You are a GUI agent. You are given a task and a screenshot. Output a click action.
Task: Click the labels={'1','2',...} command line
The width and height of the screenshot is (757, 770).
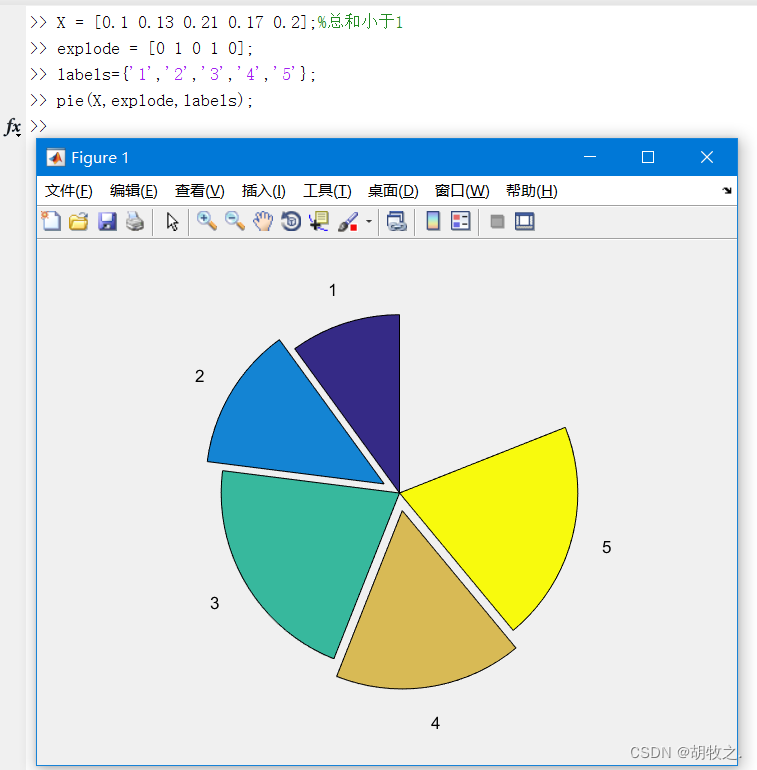click(186, 75)
